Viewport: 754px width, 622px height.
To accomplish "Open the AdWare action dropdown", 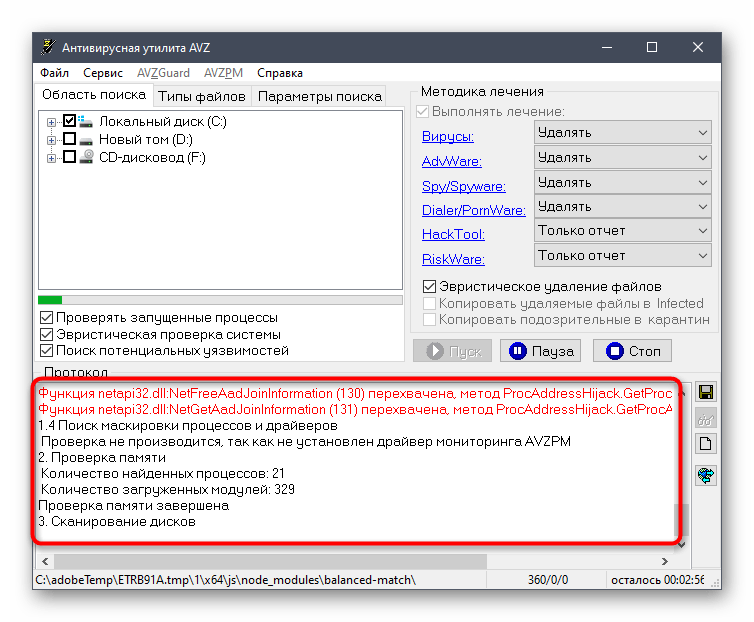I will [622, 157].
